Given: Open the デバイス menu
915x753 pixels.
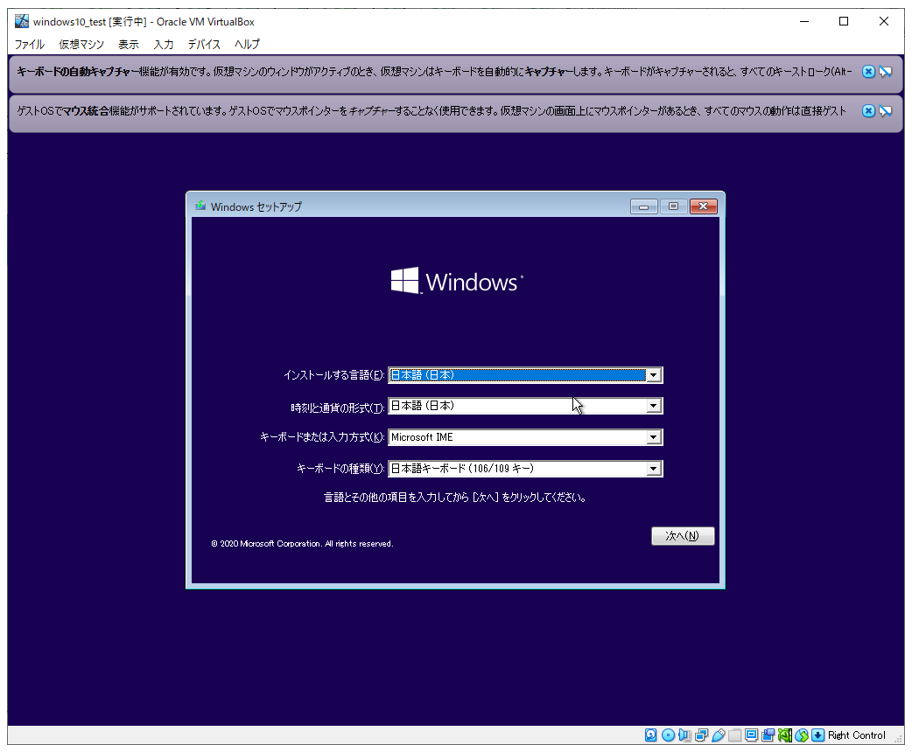Looking at the screenshot, I should tap(204, 44).
